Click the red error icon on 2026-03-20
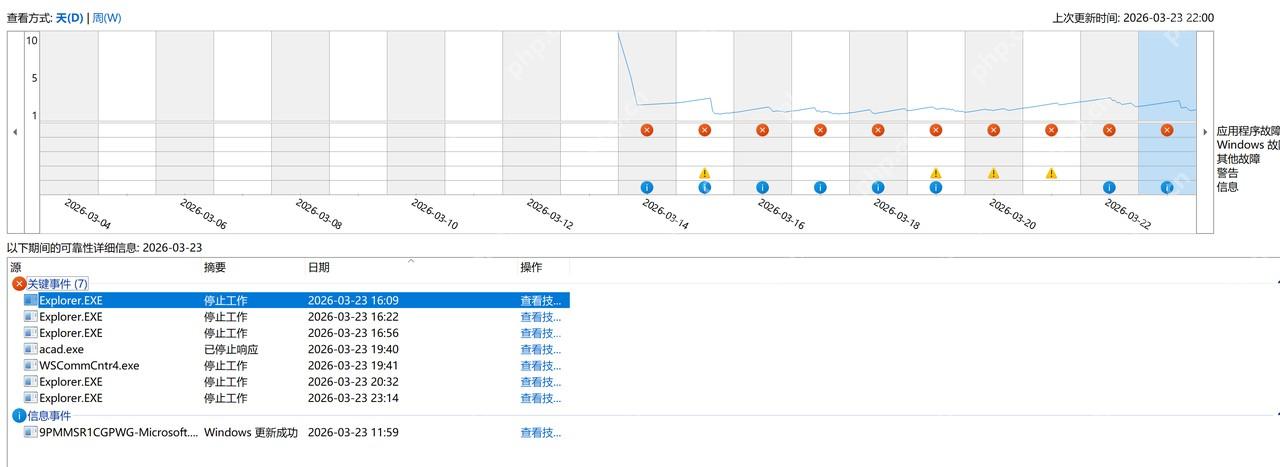Screen dimensions: 1280x467 tap(993, 130)
